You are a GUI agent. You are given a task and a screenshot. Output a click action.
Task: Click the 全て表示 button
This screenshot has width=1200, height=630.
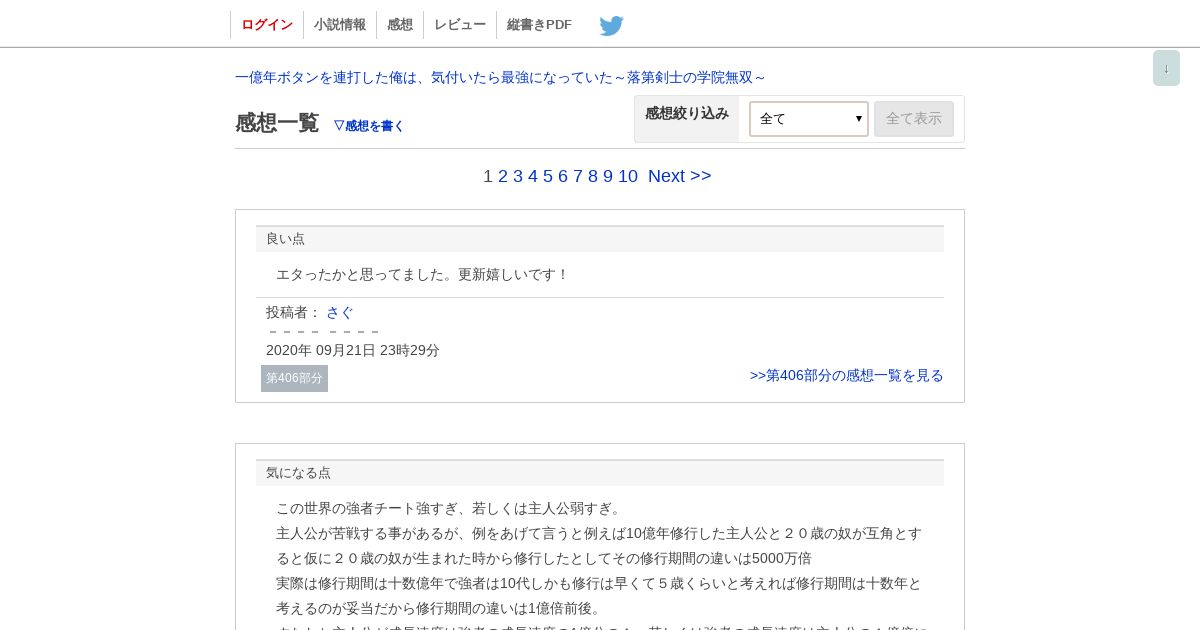pyautogui.click(x=914, y=119)
